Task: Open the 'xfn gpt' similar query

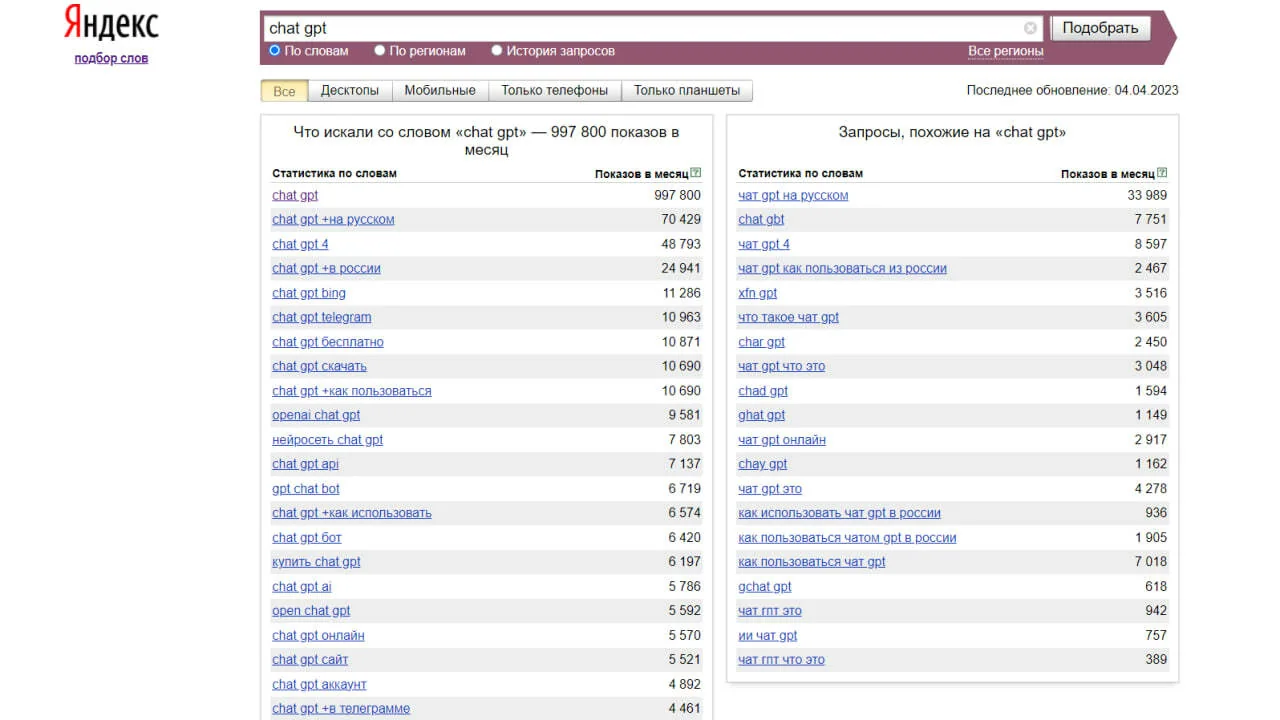Action: (757, 293)
